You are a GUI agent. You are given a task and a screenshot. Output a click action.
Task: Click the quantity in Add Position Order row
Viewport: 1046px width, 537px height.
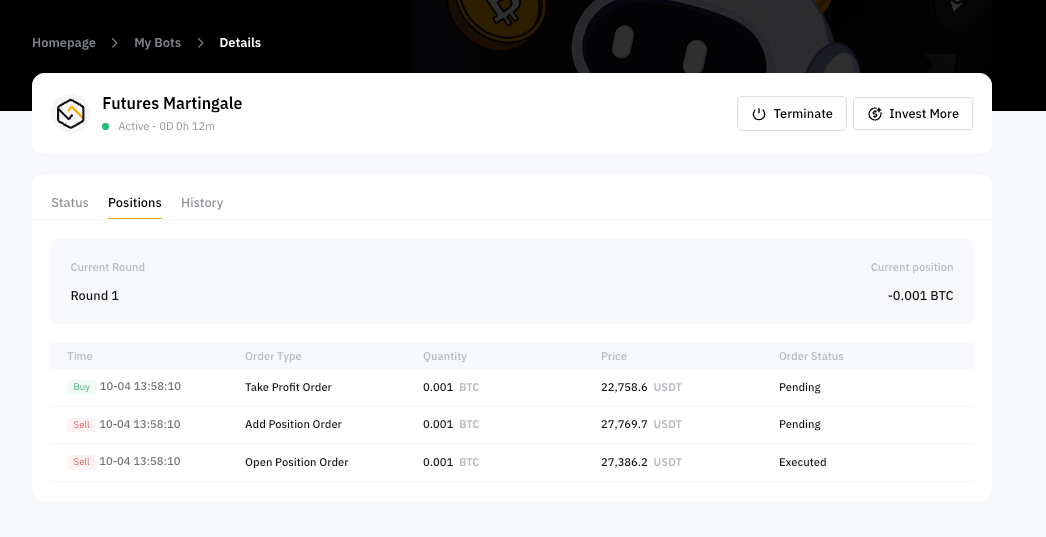[x=451, y=424]
